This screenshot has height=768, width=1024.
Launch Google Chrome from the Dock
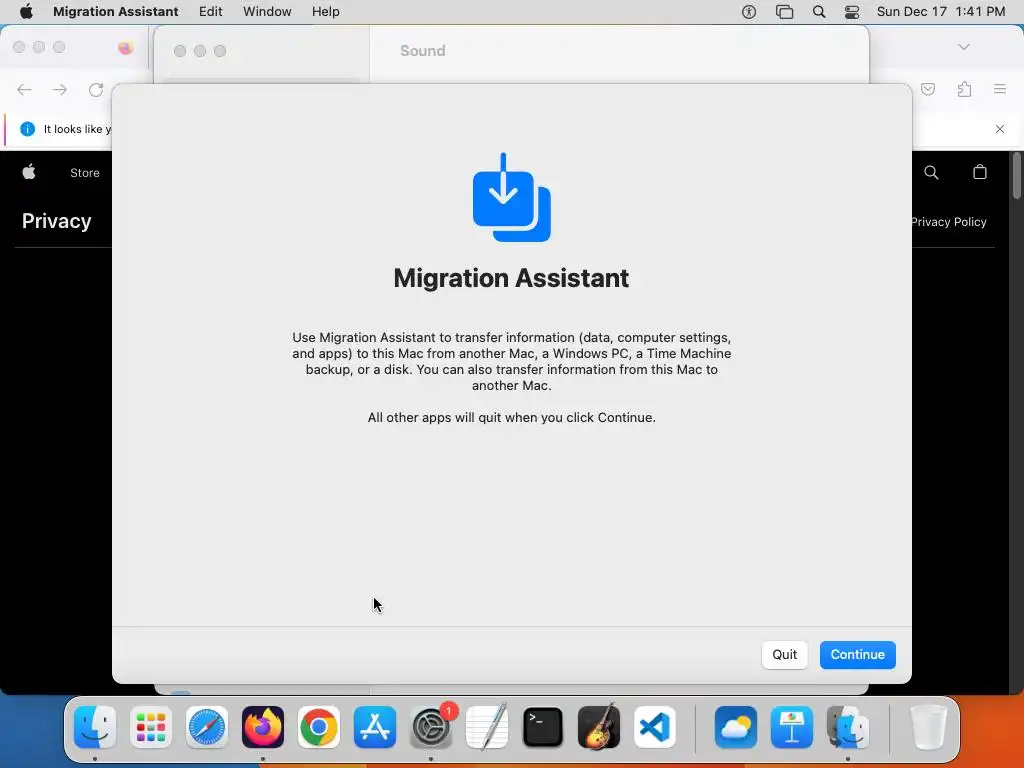[x=319, y=727]
